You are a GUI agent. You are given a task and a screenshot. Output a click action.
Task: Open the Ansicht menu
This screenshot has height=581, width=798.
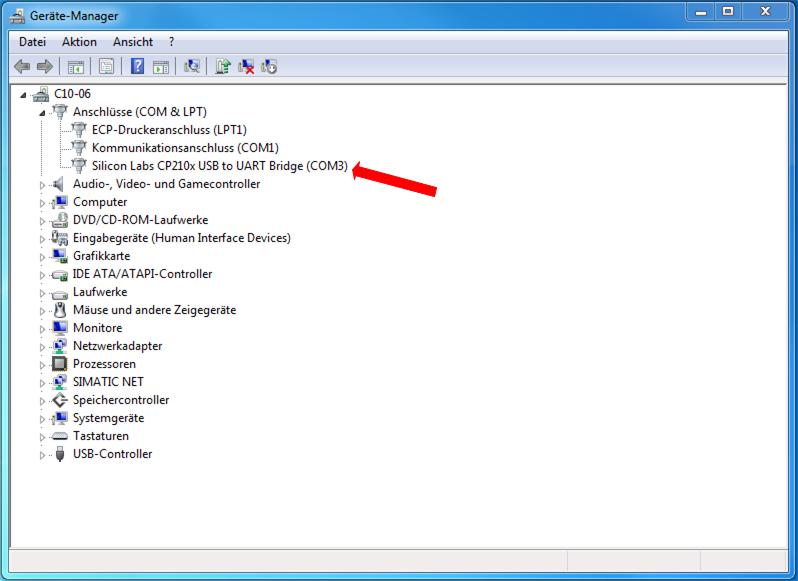coord(133,42)
